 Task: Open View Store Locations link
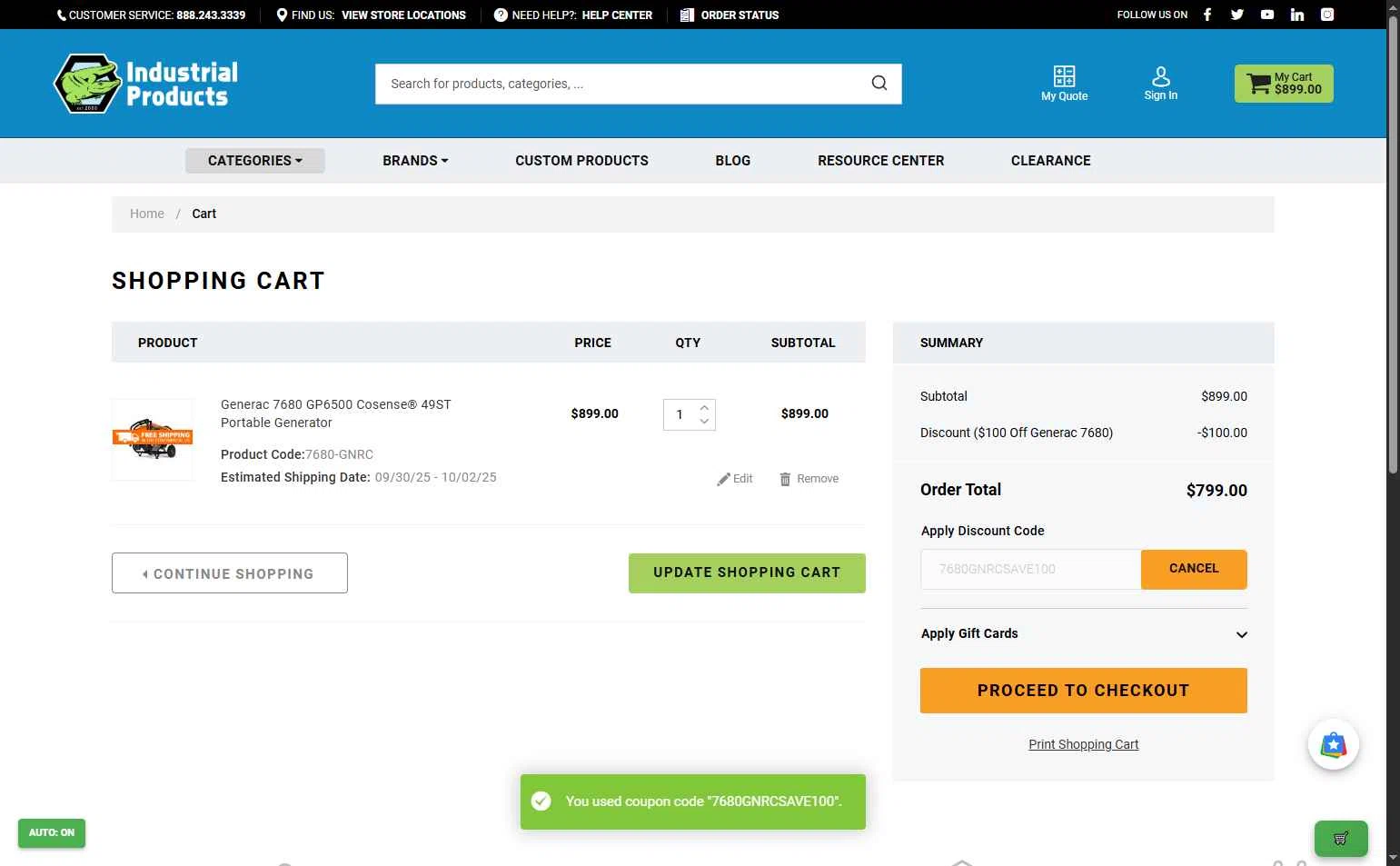click(403, 15)
